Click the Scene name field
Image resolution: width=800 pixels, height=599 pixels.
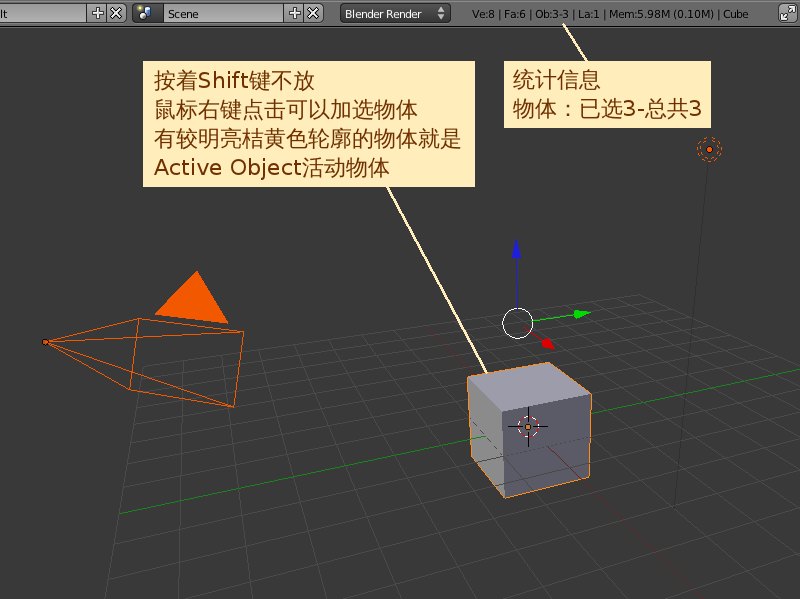point(223,13)
